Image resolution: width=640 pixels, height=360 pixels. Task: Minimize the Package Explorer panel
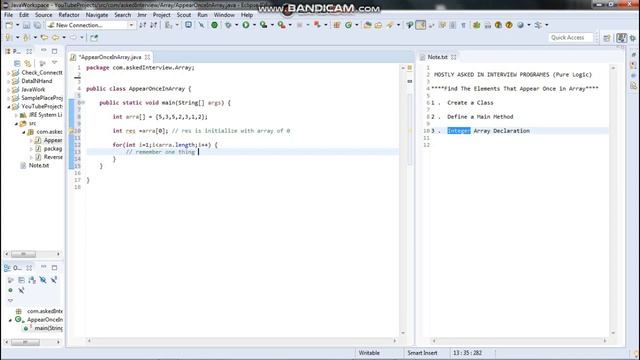tap(44, 51)
